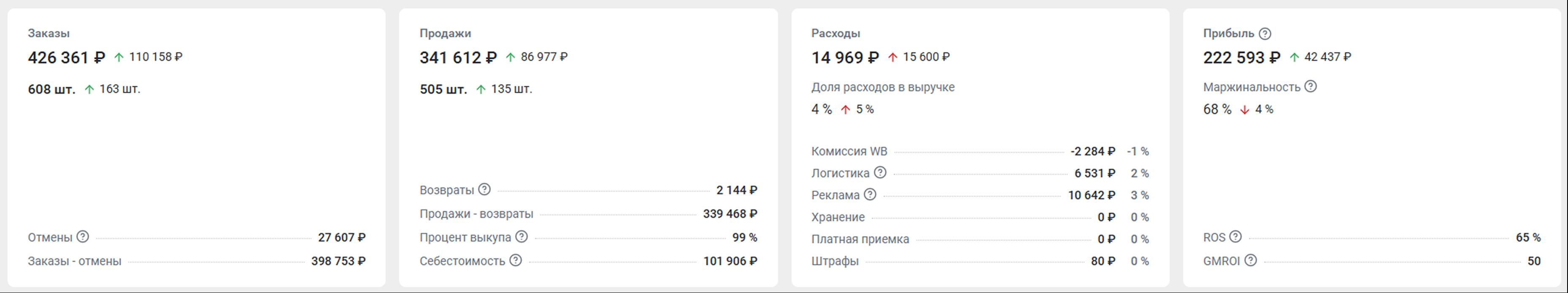The width and height of the screenshot is (1568, 293).
Task: Click help icon next to Отмены
Action: coord(83,236)
